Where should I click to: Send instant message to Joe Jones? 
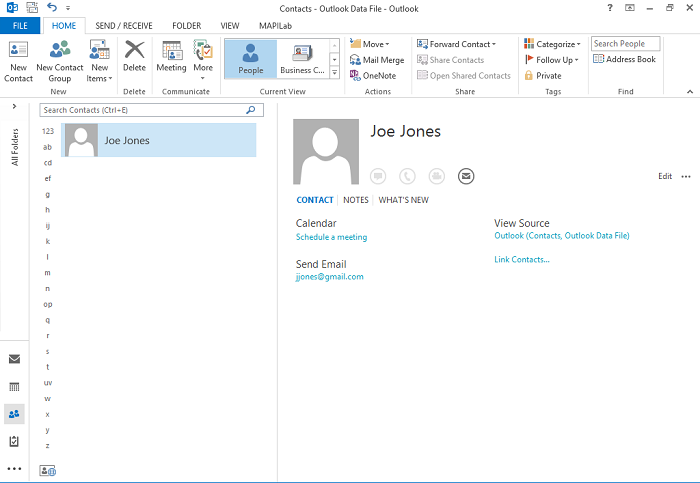[x=378, y=176]
